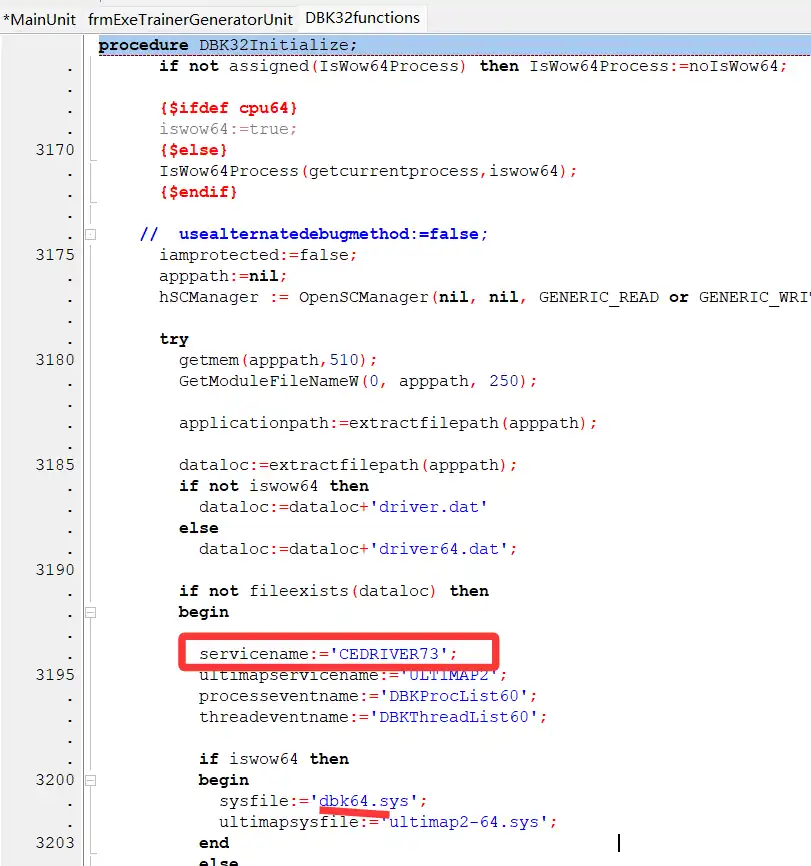The image size is (811, 866).
Task: Click the 'driver.dat' string literal
Action: [428, 506]
